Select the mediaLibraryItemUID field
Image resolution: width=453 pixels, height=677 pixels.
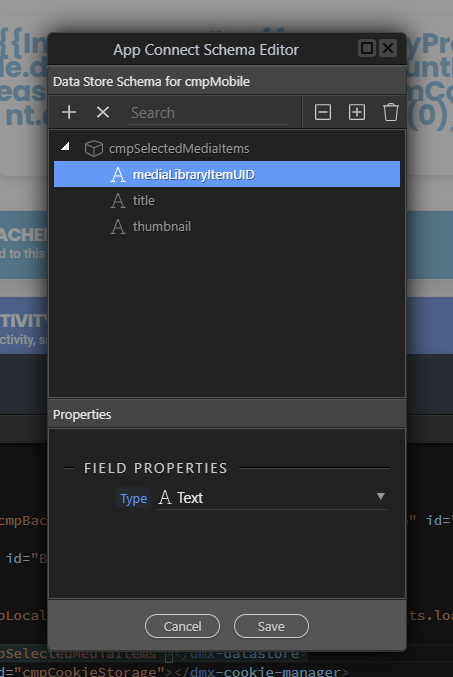(227, 174)
